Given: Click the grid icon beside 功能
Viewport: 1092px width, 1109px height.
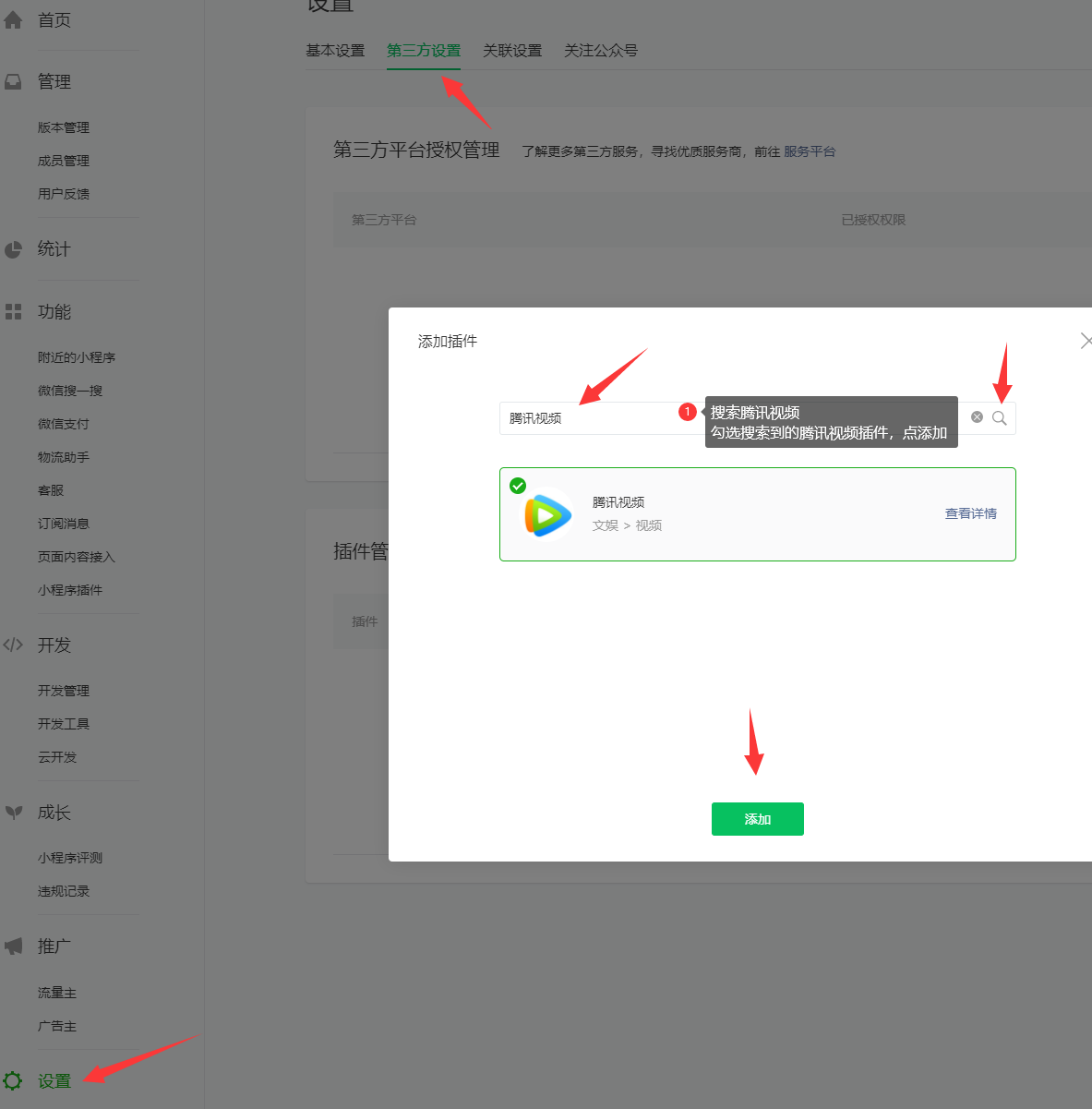Looking at the screenshot, I should tap(13, 312).
